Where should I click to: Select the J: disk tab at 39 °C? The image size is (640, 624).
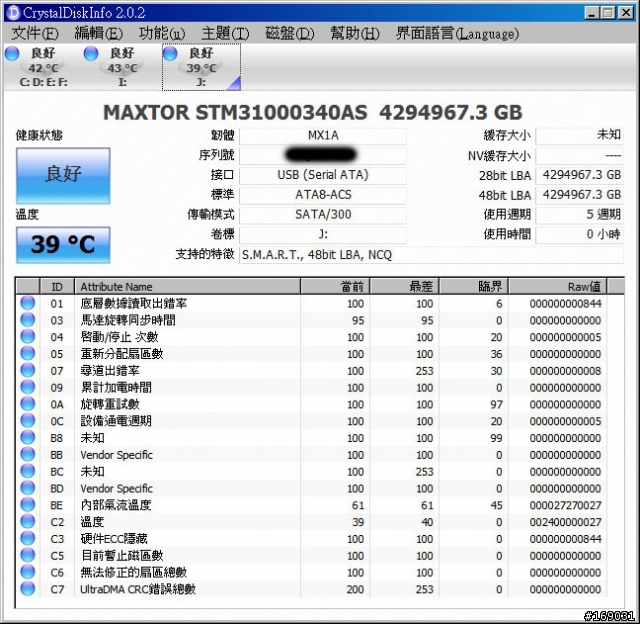201,67
